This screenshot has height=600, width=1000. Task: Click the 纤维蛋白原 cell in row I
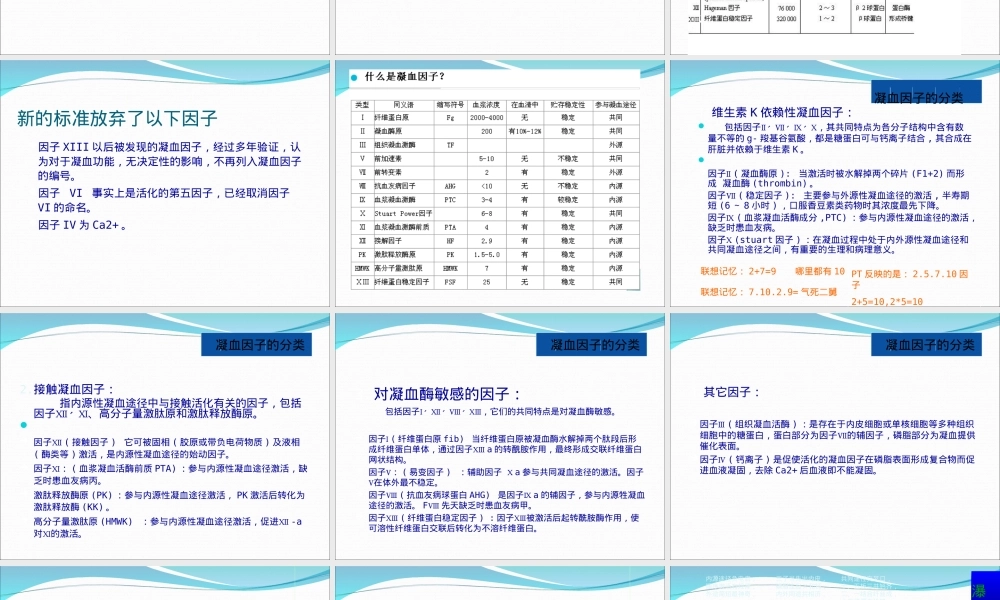tap(403, 118)
